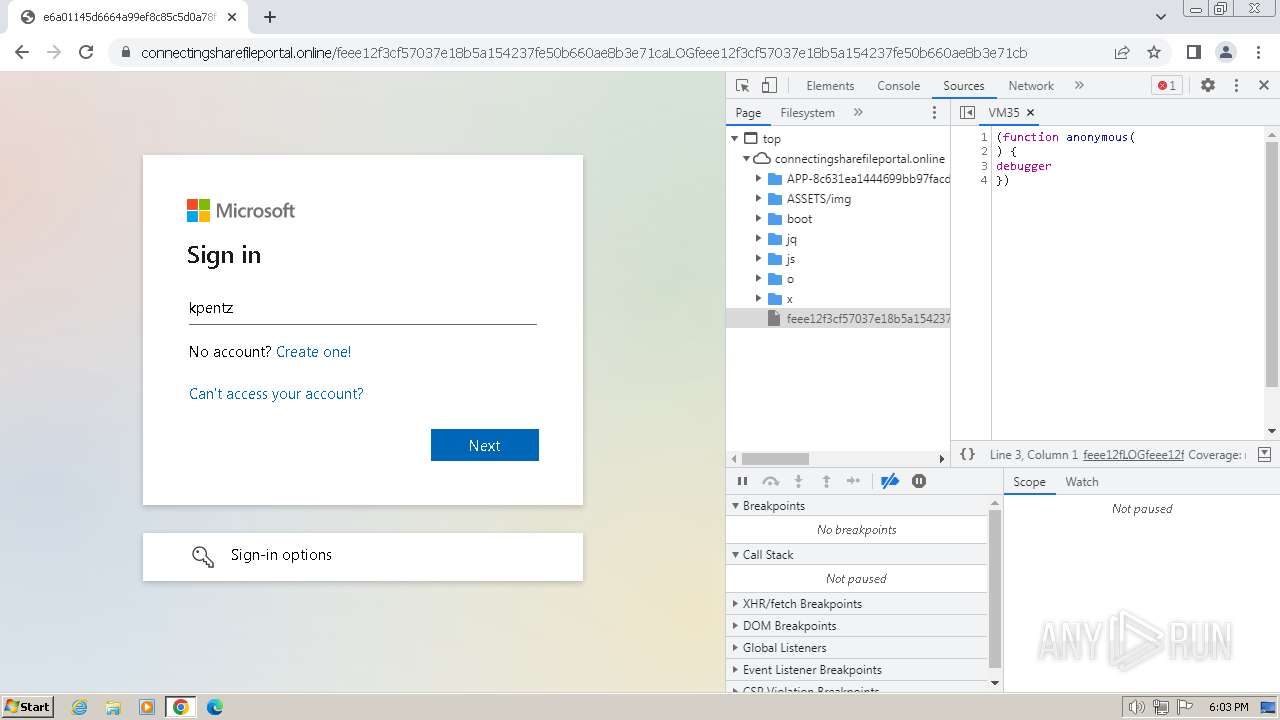Collapse the connectingsharefileportal.online domain node
This screenshot has width=1280, height=720.
click(x=747, y=159)
